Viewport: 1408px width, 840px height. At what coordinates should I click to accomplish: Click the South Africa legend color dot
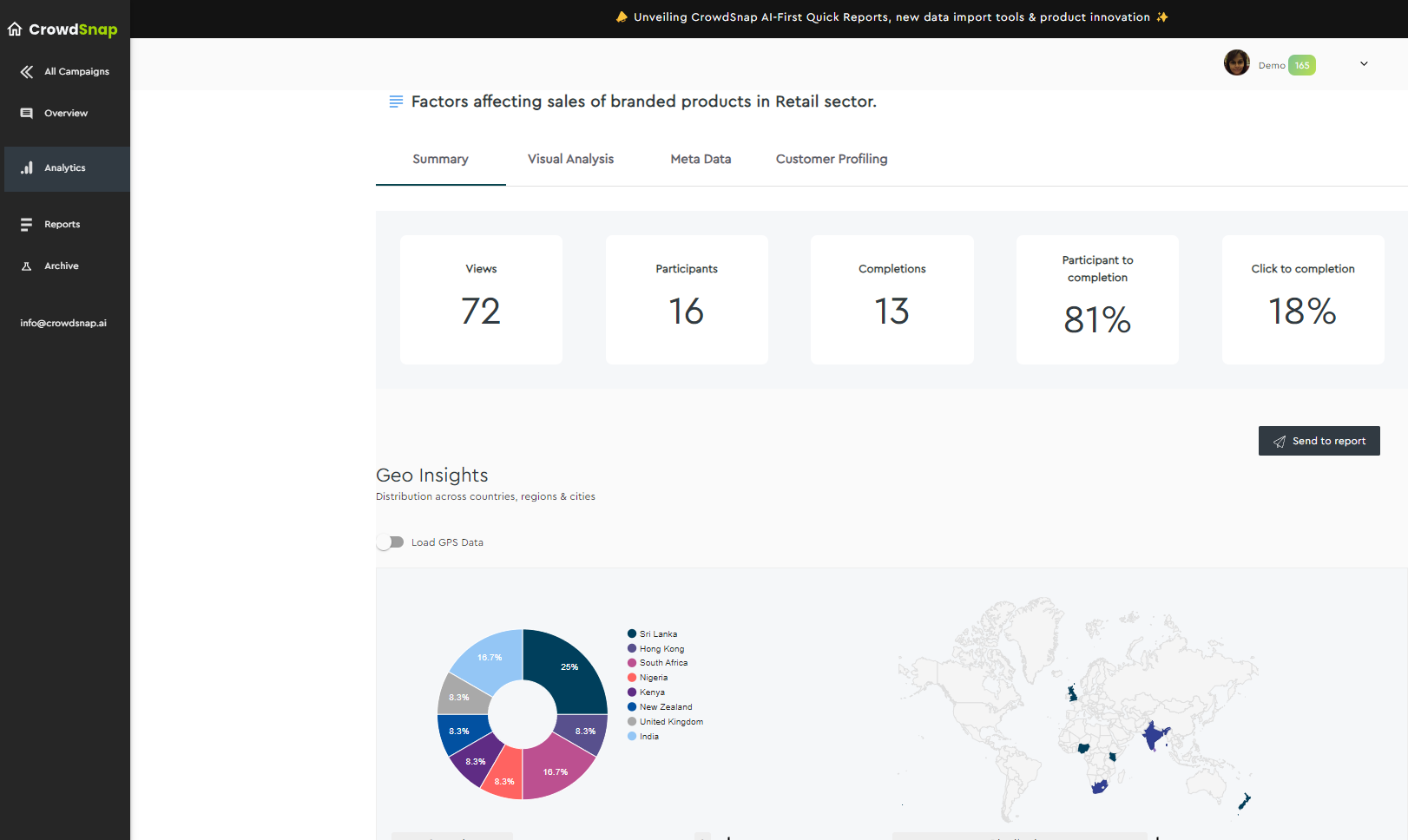pos(632,663)
